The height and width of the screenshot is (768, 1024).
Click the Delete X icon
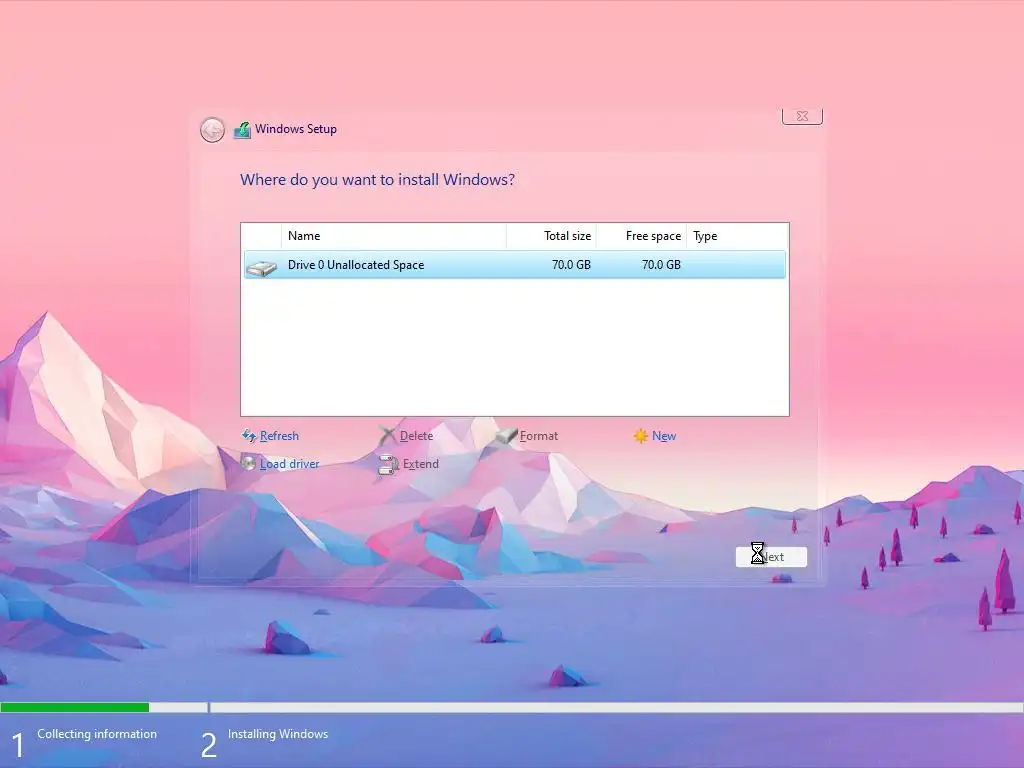pyautogui.click(x=388, y=436)
